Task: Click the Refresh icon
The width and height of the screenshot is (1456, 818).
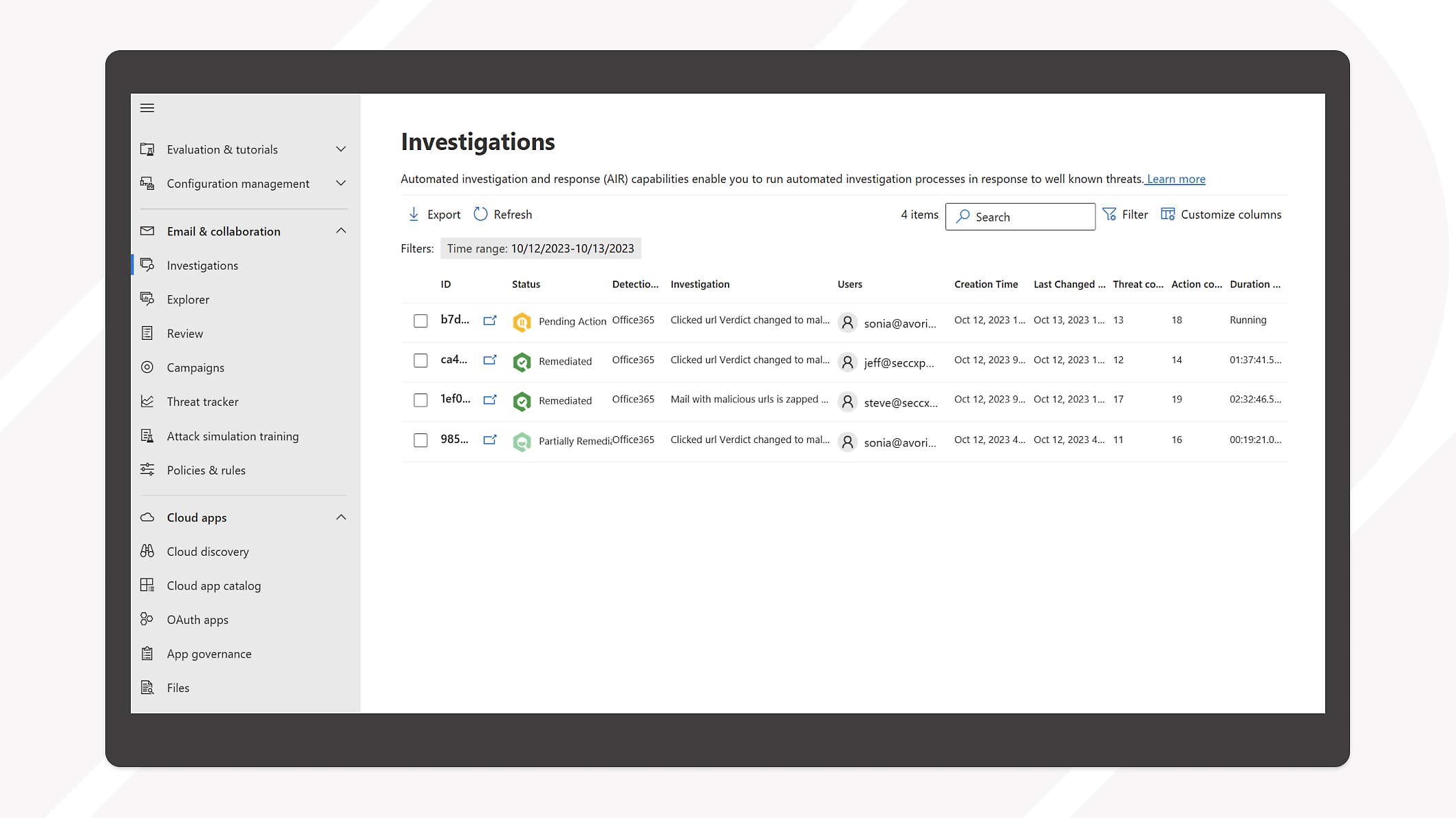Action: (x=480, y=215)
